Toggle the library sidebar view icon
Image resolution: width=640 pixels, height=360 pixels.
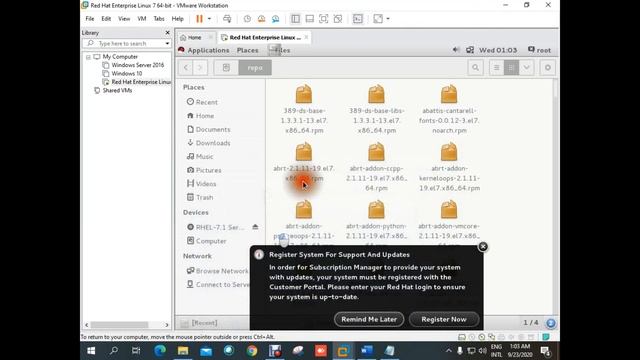295,19
